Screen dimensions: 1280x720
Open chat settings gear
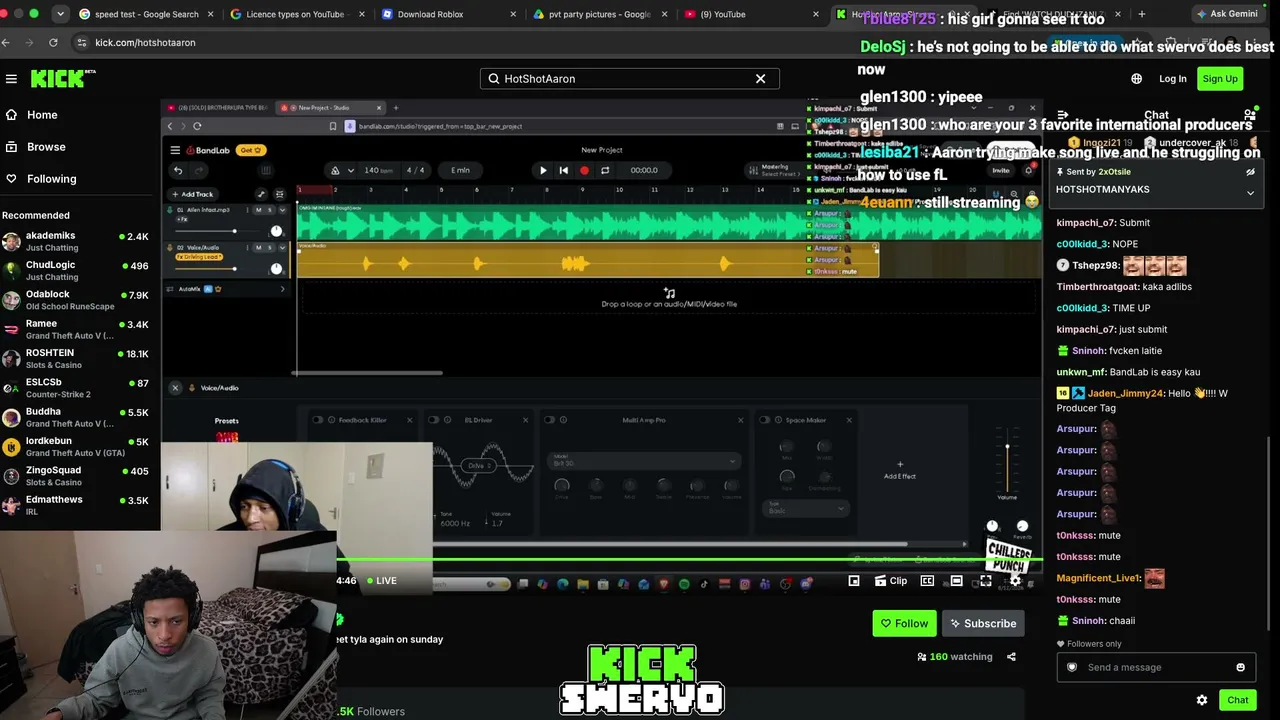click(1202, 700)
